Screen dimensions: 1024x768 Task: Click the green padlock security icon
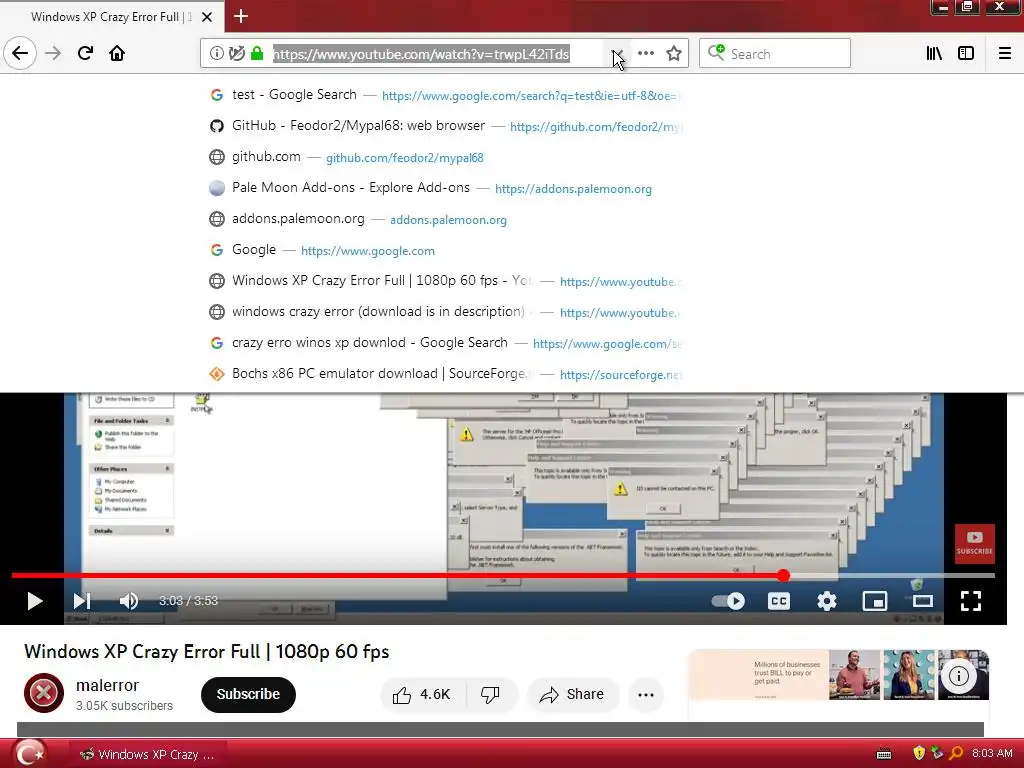click(257, 54)
